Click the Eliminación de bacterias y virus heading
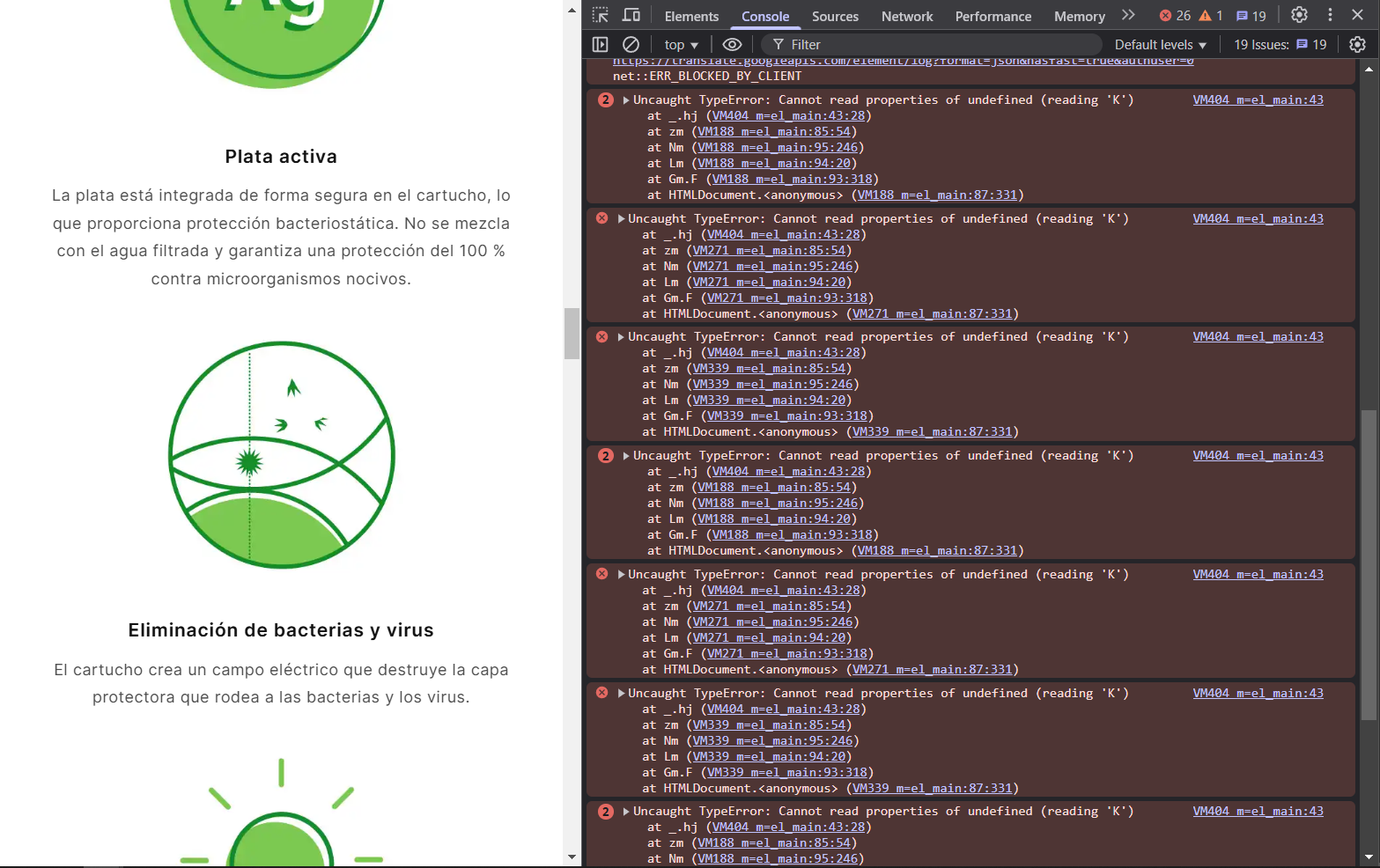This screenshot has height=868, width=1380. [x=281, y=630]
